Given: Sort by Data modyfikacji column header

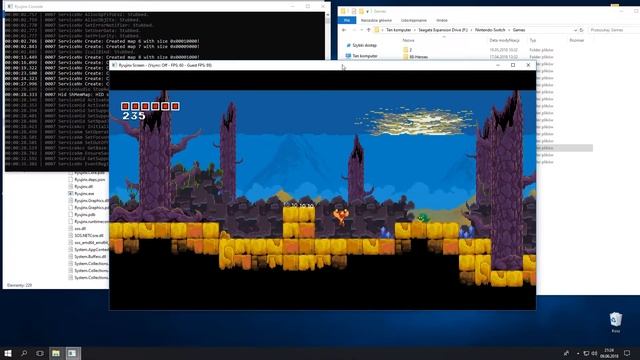Looking at the screenshot, I should tap(504, 40).
